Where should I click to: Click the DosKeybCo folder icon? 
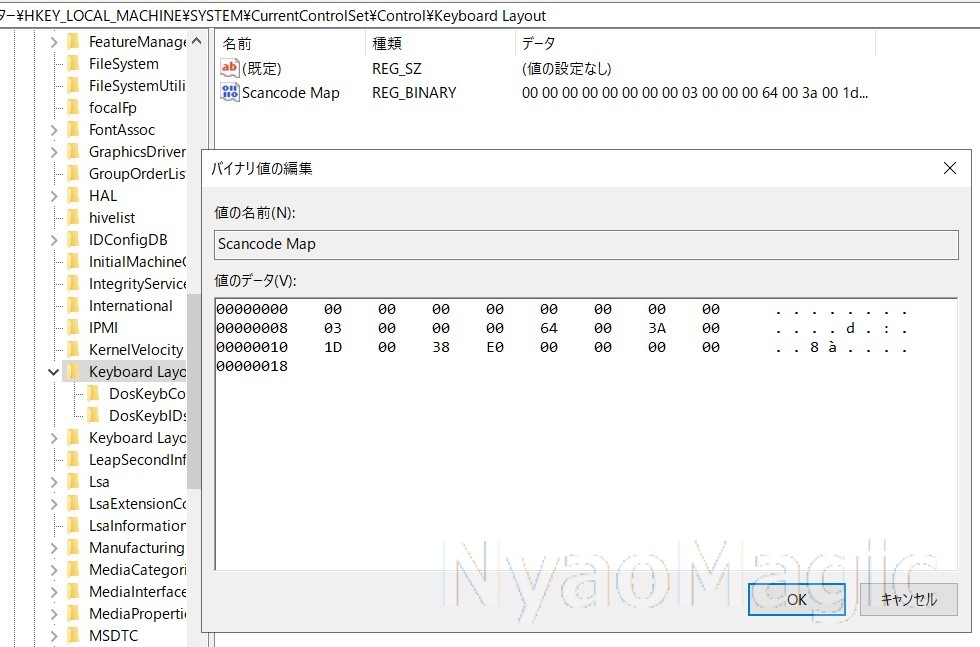pos(93,394)
